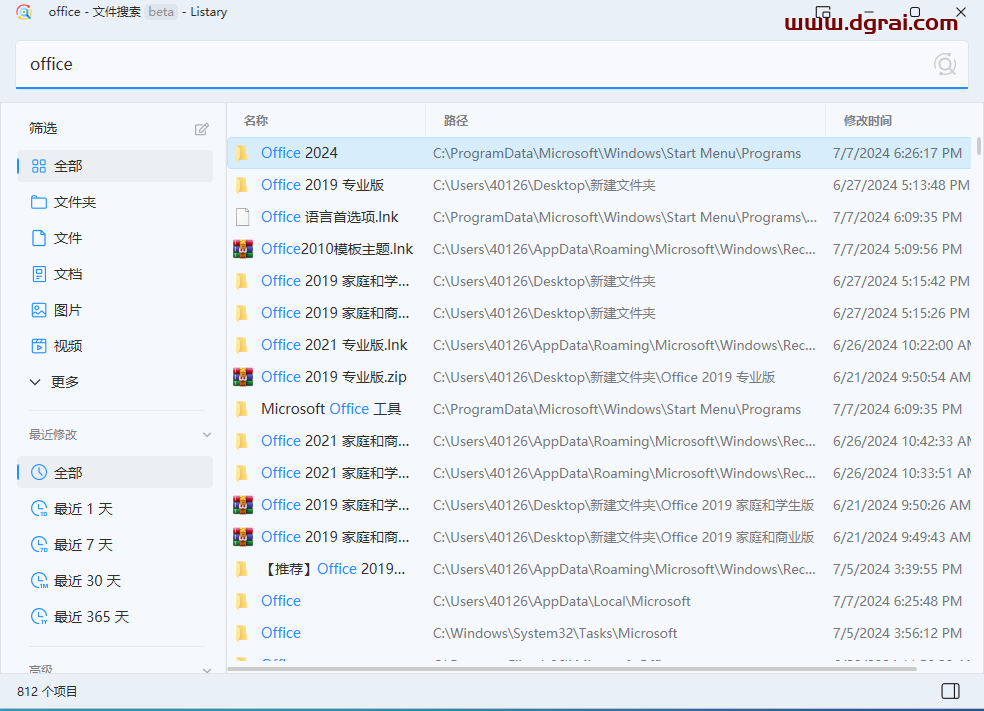Click folder icon of Office in AppData\Local\Microsoft

242,601
